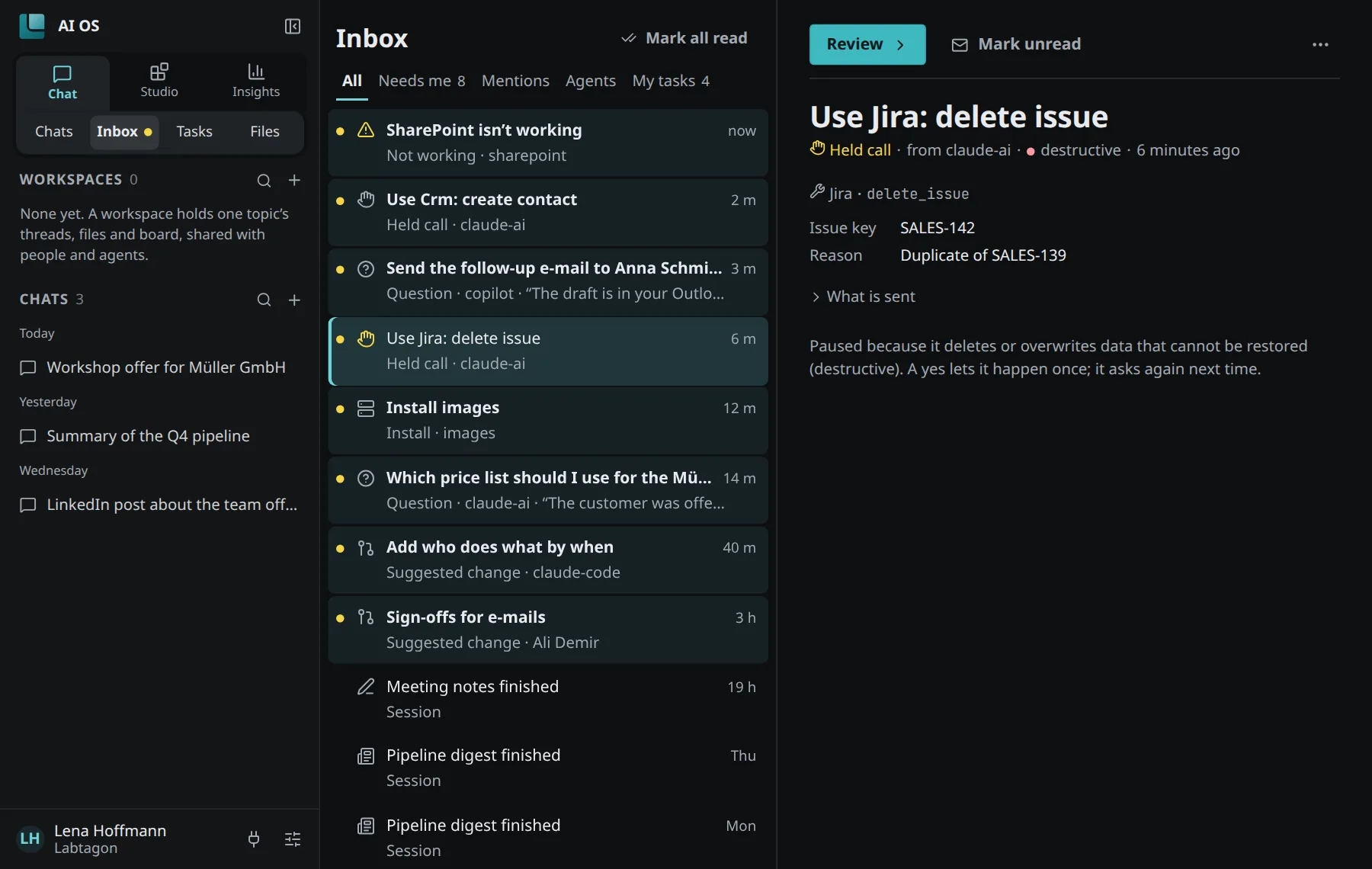Click Mark all read
The width and height of the screenshot is (1372, 869).
(684, 38)
